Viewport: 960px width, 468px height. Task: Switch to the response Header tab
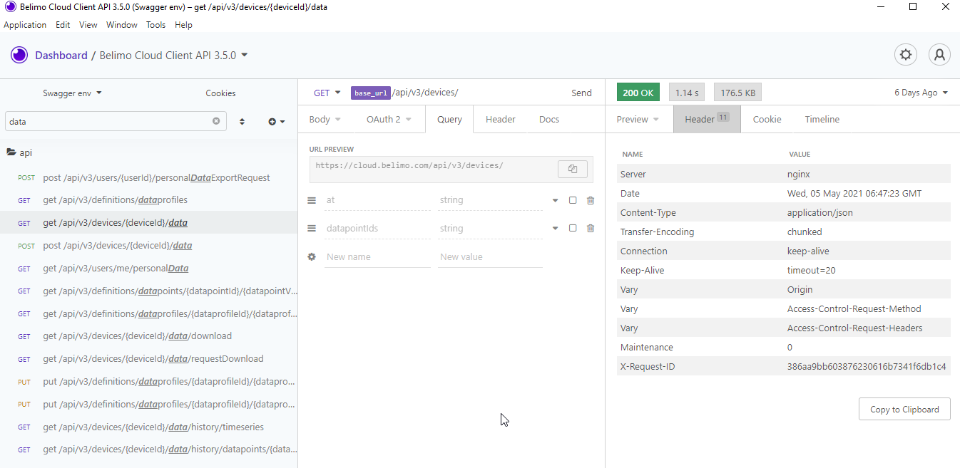point(707,119)
